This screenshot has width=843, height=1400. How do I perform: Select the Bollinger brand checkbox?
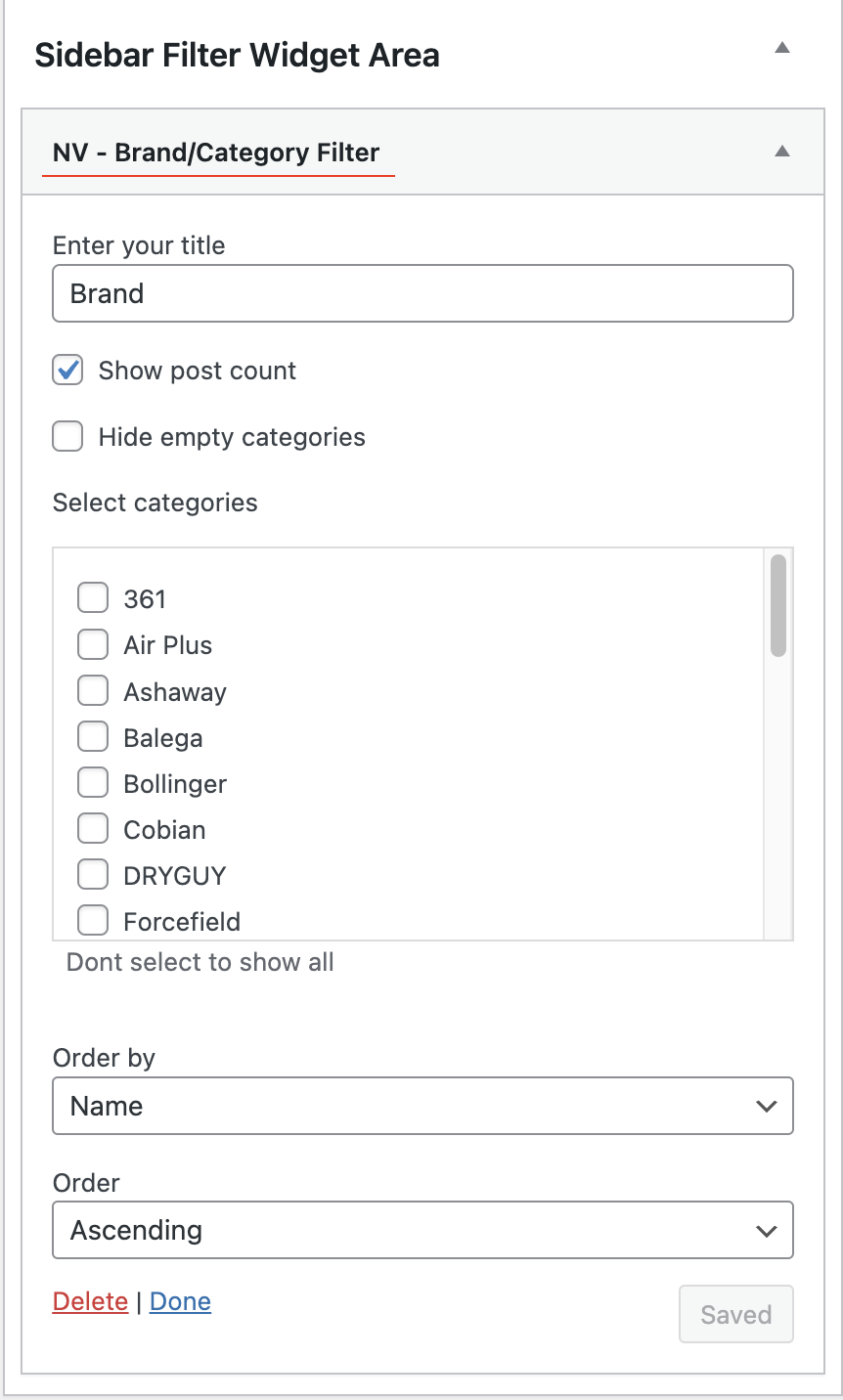tap(93, 783)
